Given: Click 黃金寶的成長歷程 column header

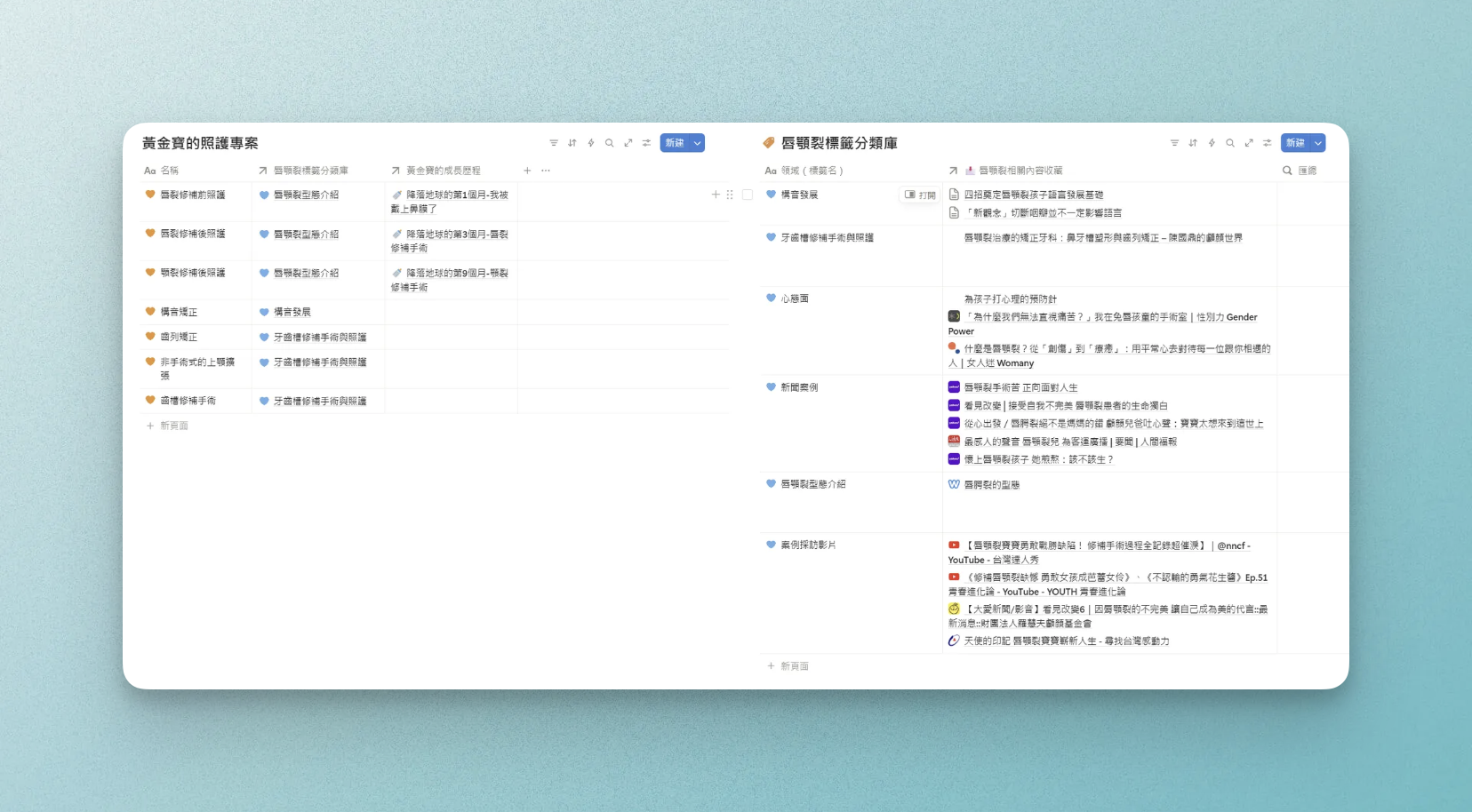Looking at the screenshot, I should [443, 171].
